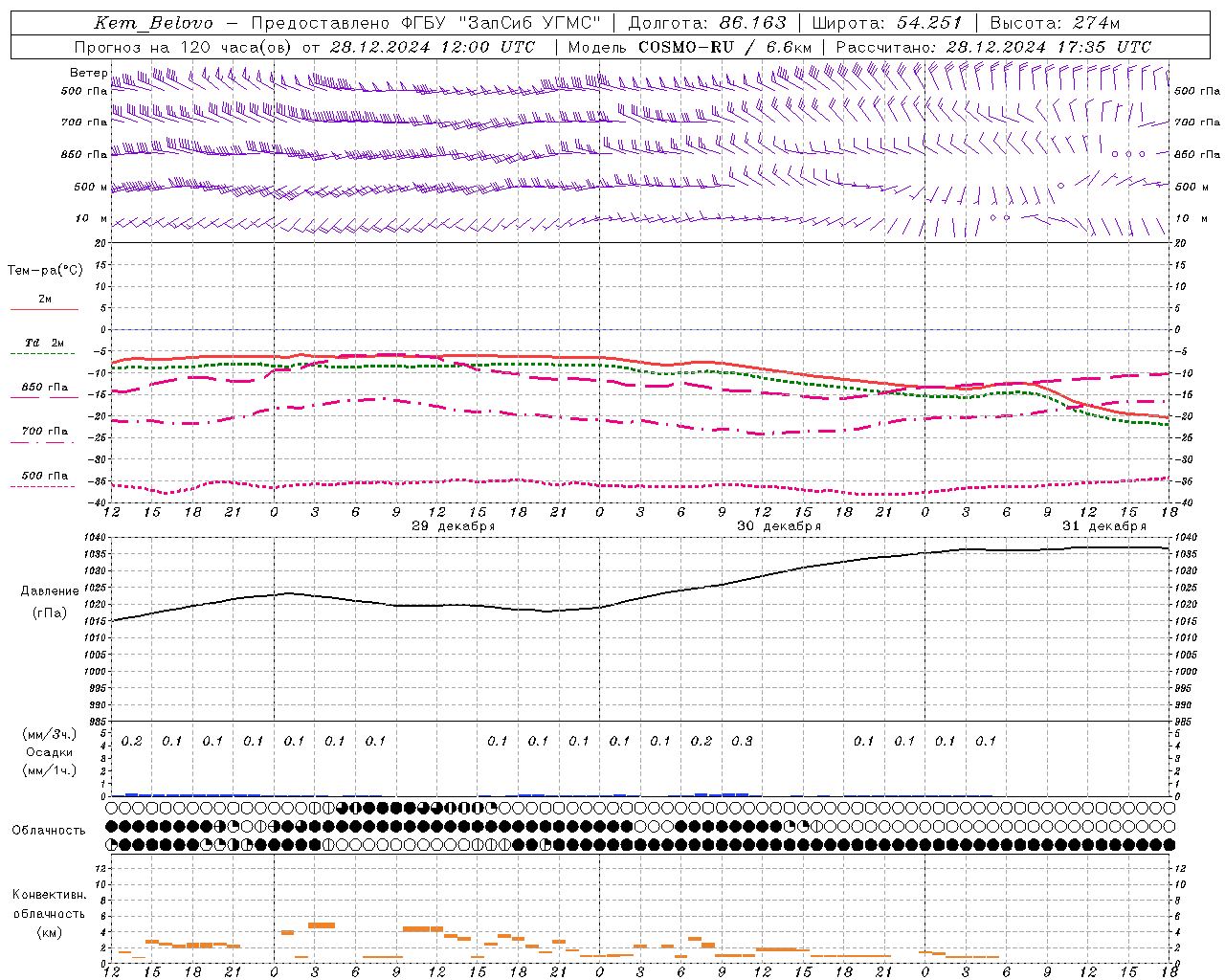Click the "Облачность" cloud cover label
Image resolution: width=1225 pixels, height=980 pixels.
coord(48,831)
